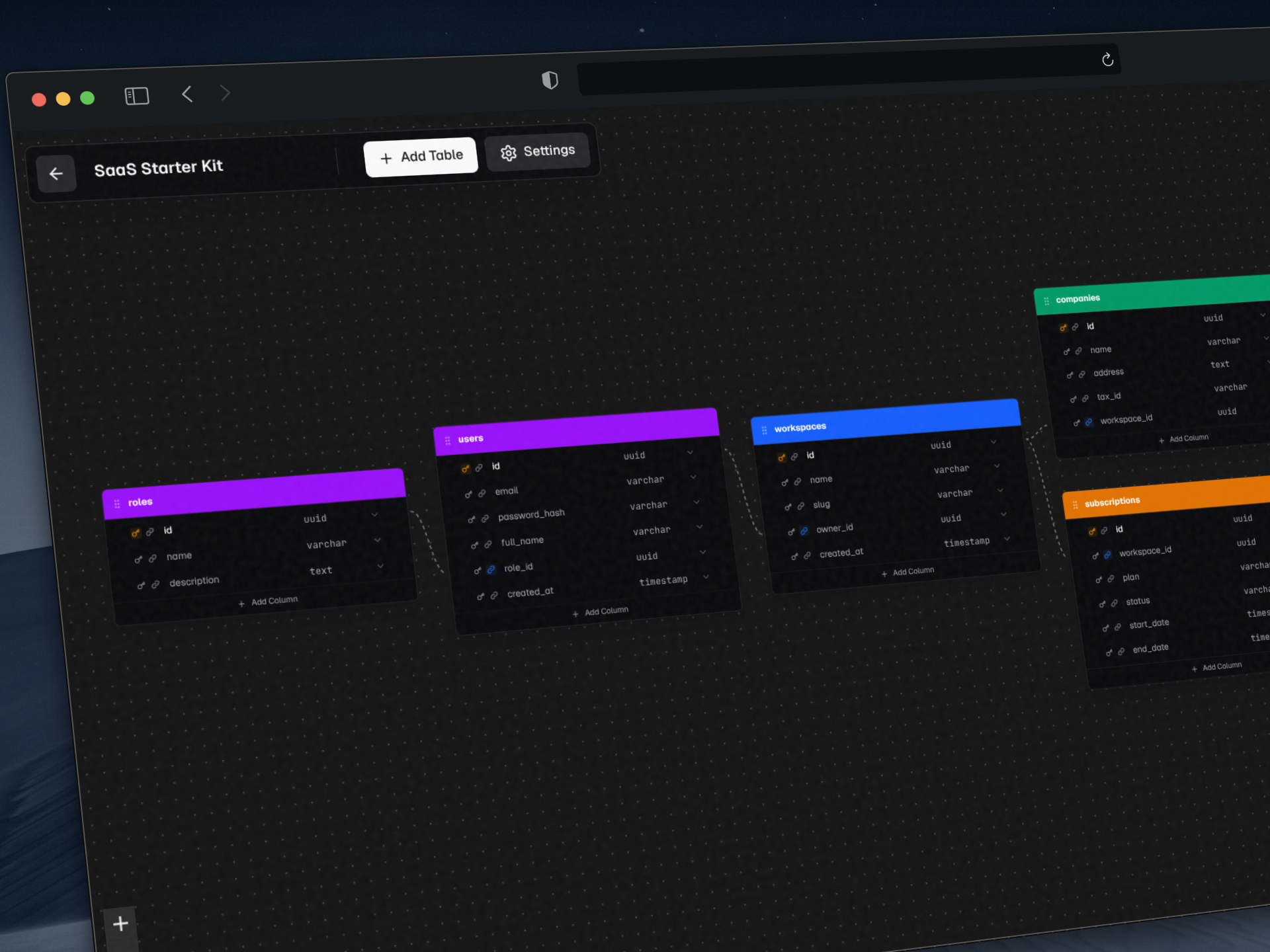
Task: Click the link icon on users full_name row
Action: pos(488,544)
